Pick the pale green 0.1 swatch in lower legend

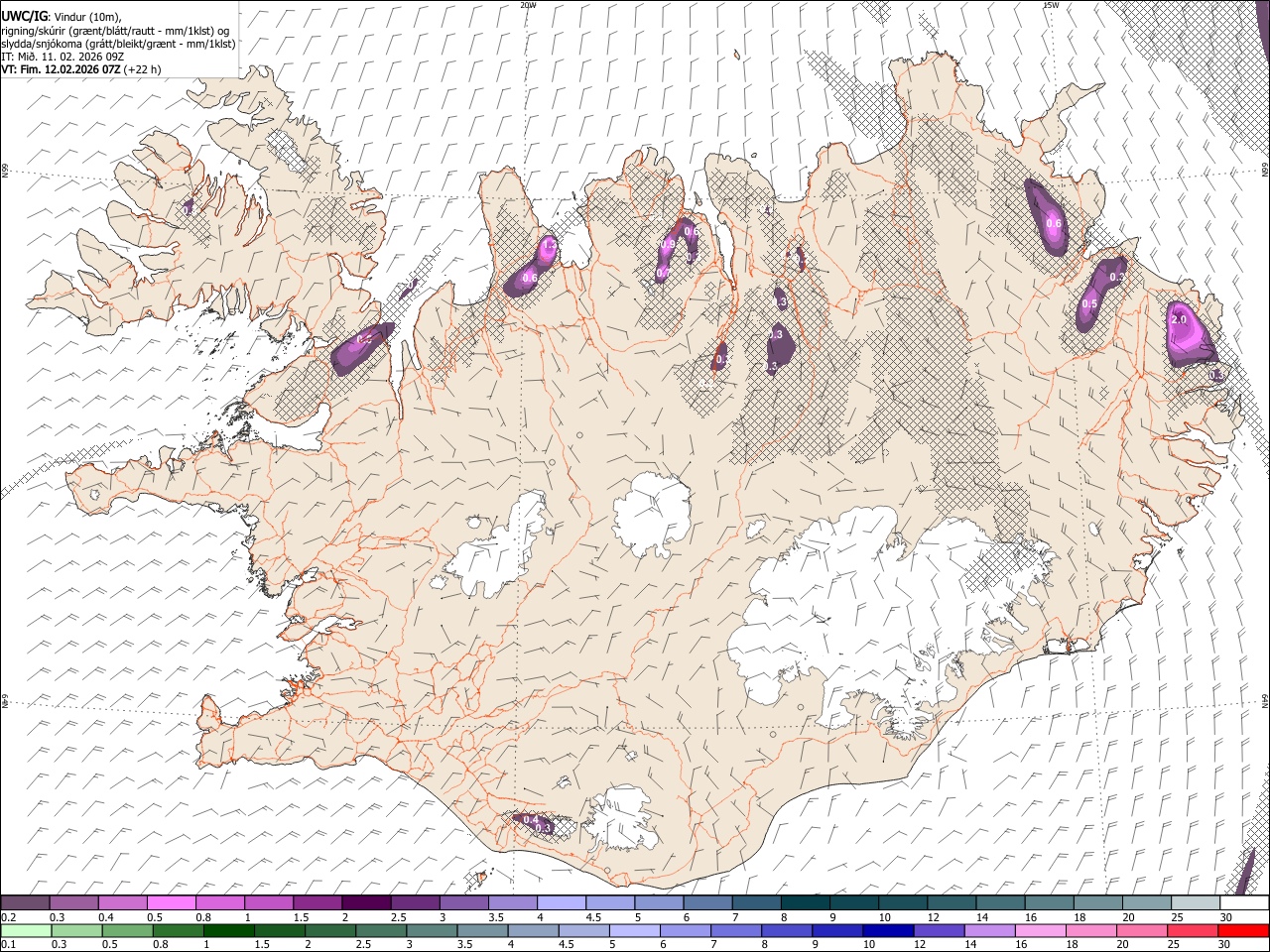[x=26, y=931]
